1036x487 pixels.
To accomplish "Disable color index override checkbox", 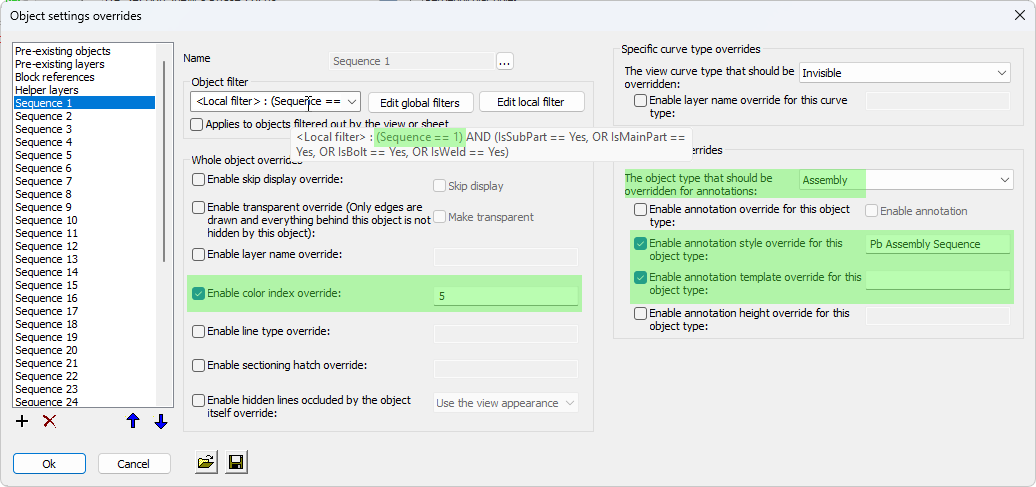I will click(x=198, y=294).
